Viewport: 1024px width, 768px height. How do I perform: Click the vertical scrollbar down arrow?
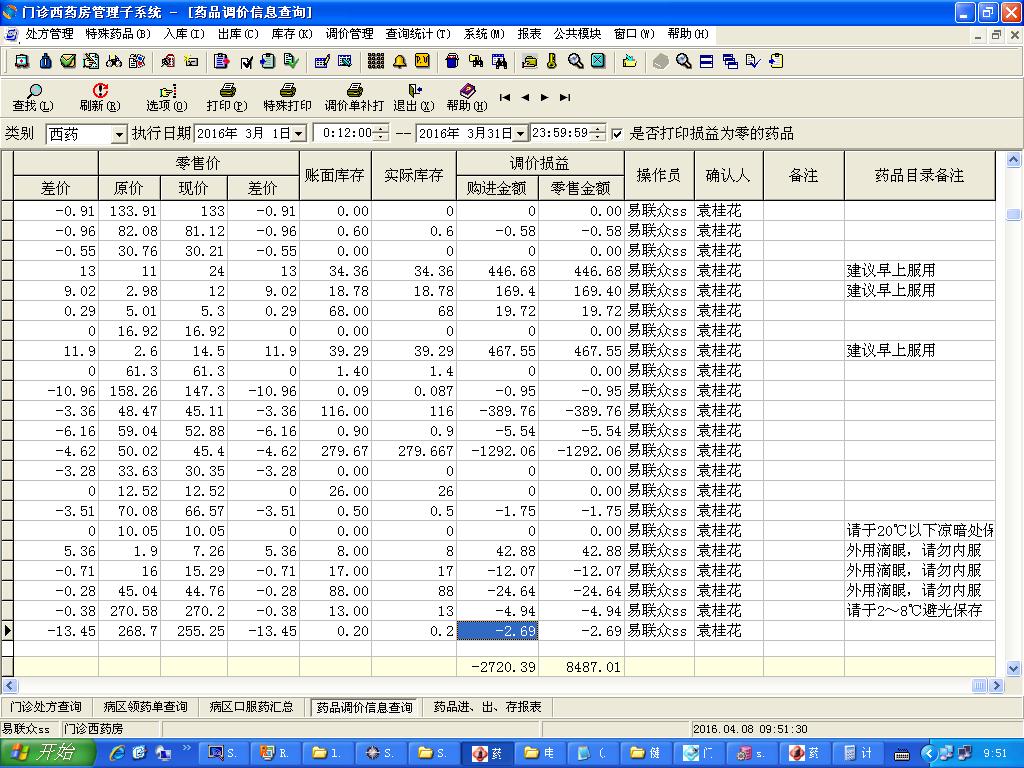1014,668
